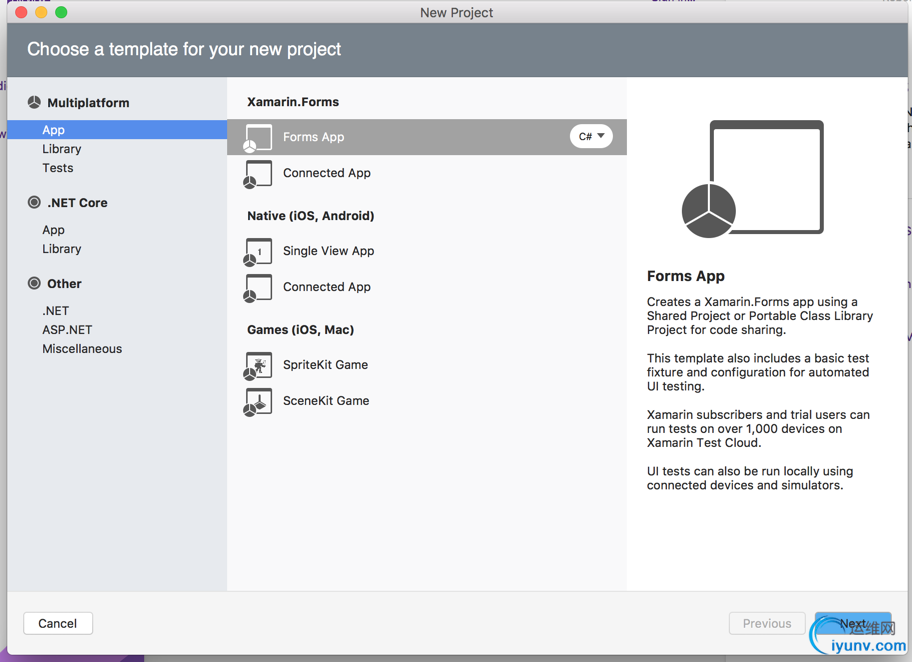Click the Native (iOS, Android) section header
The height and width of the screenshot is (662, 912).
[311, 216]
